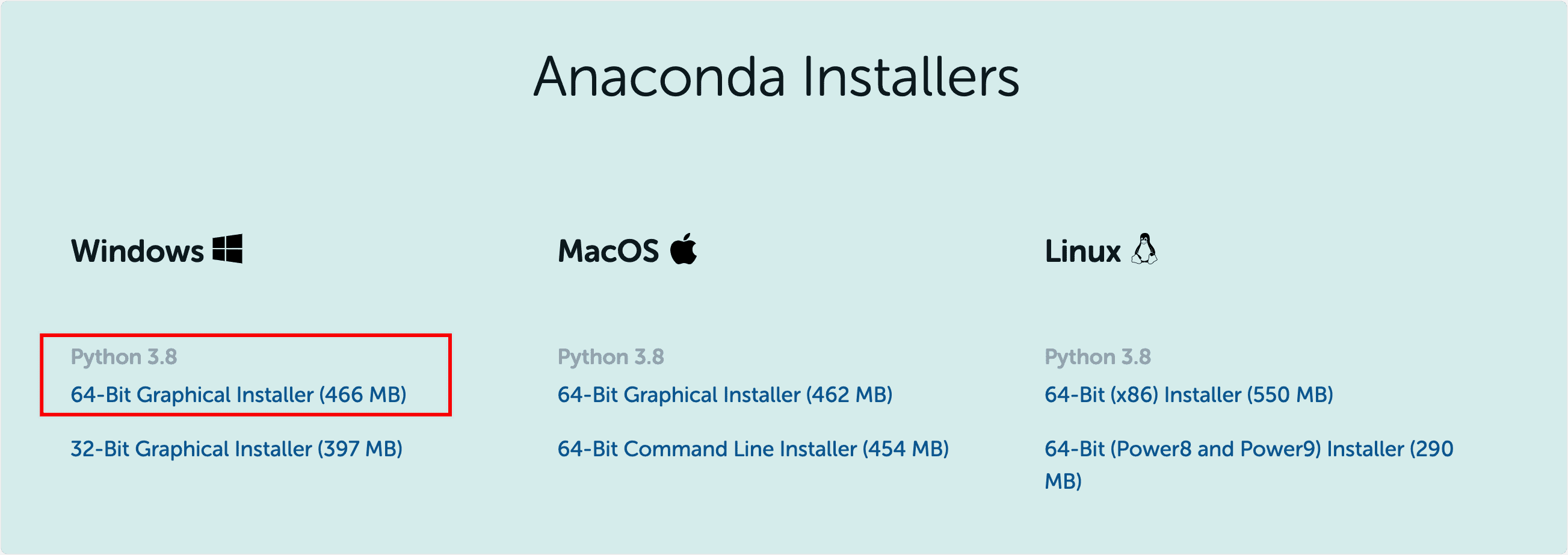1568x555 pixels.
Task: Download the Linux Power8 and Power9 Installer
Action: [1247, 449]
